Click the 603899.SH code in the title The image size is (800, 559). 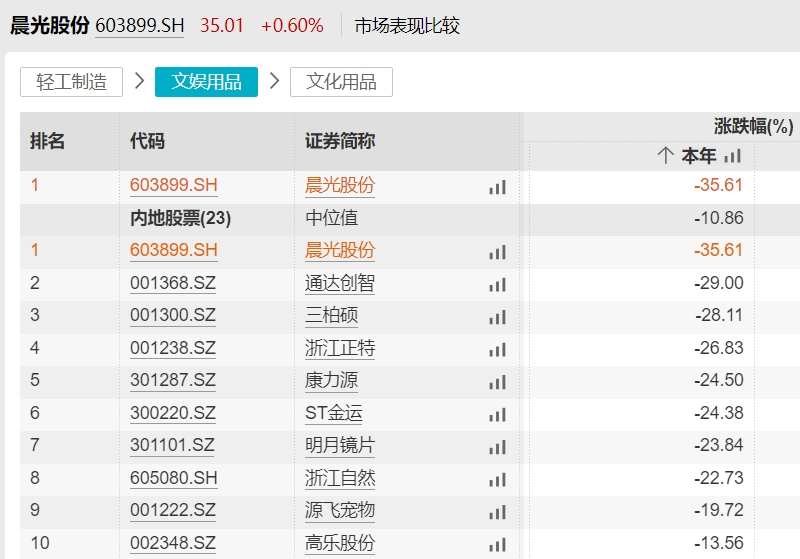(140, 26)
